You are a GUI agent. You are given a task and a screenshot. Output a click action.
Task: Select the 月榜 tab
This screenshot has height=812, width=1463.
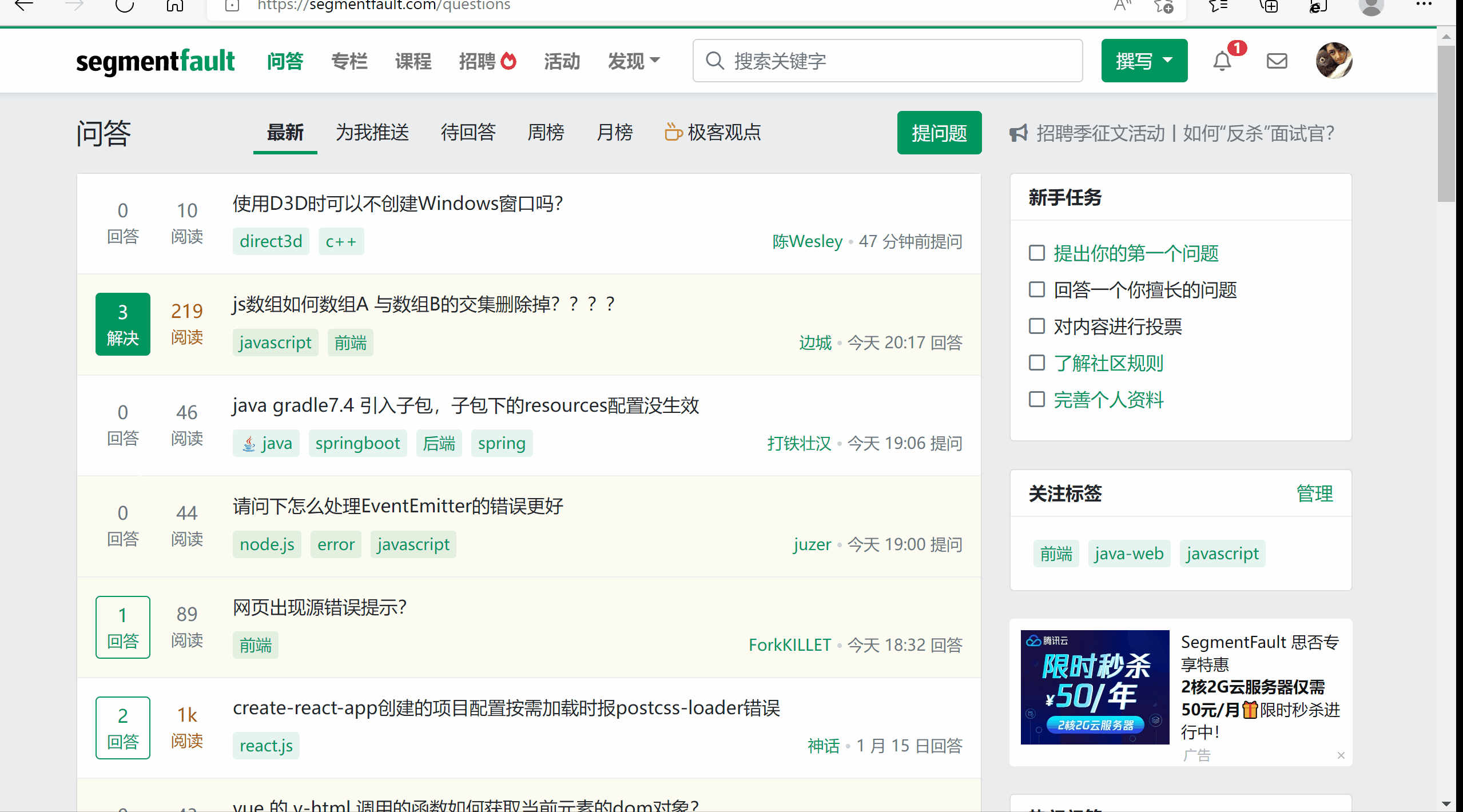614,133
